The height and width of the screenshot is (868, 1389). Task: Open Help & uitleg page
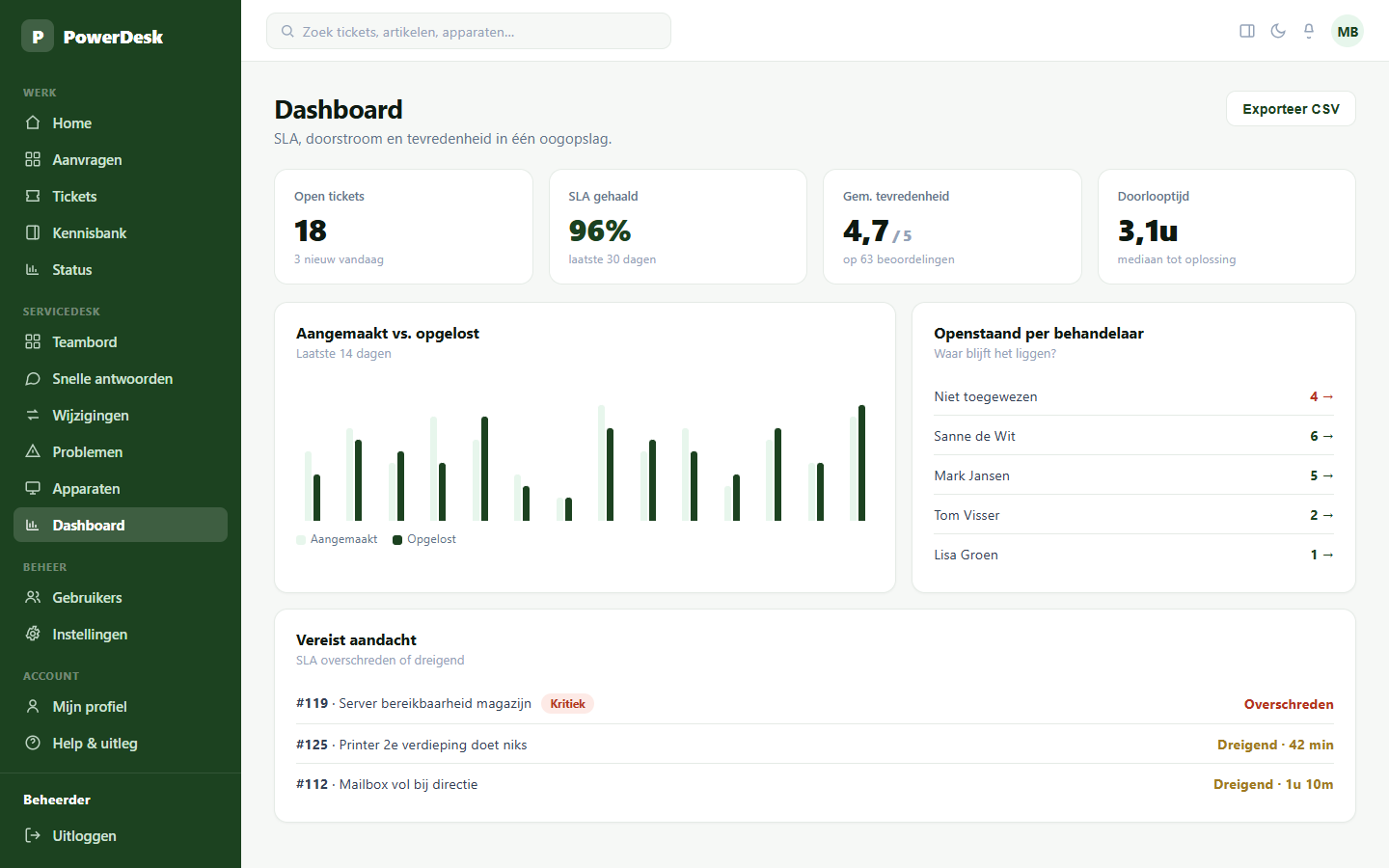[x=121, y=743]
